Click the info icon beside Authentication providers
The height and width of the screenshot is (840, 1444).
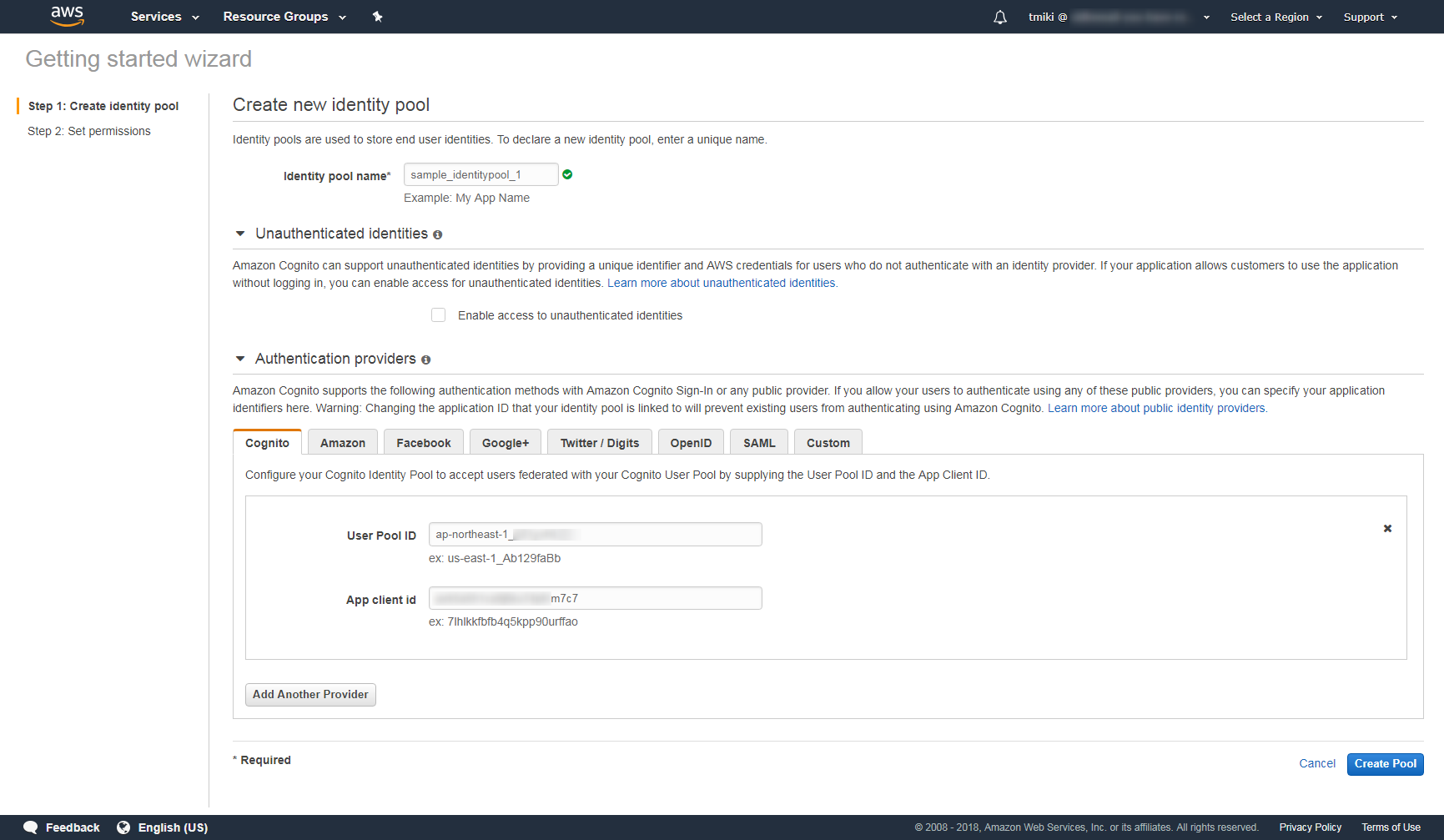(426, 360)
